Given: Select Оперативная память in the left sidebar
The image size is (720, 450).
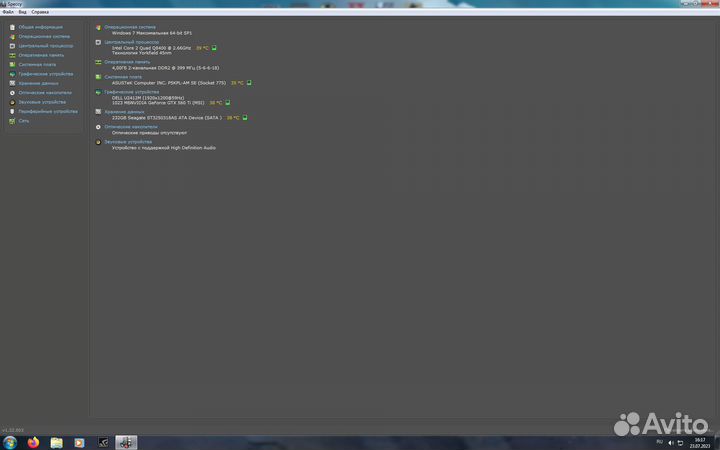Looking at the screenshot, I should coord(41,55).
